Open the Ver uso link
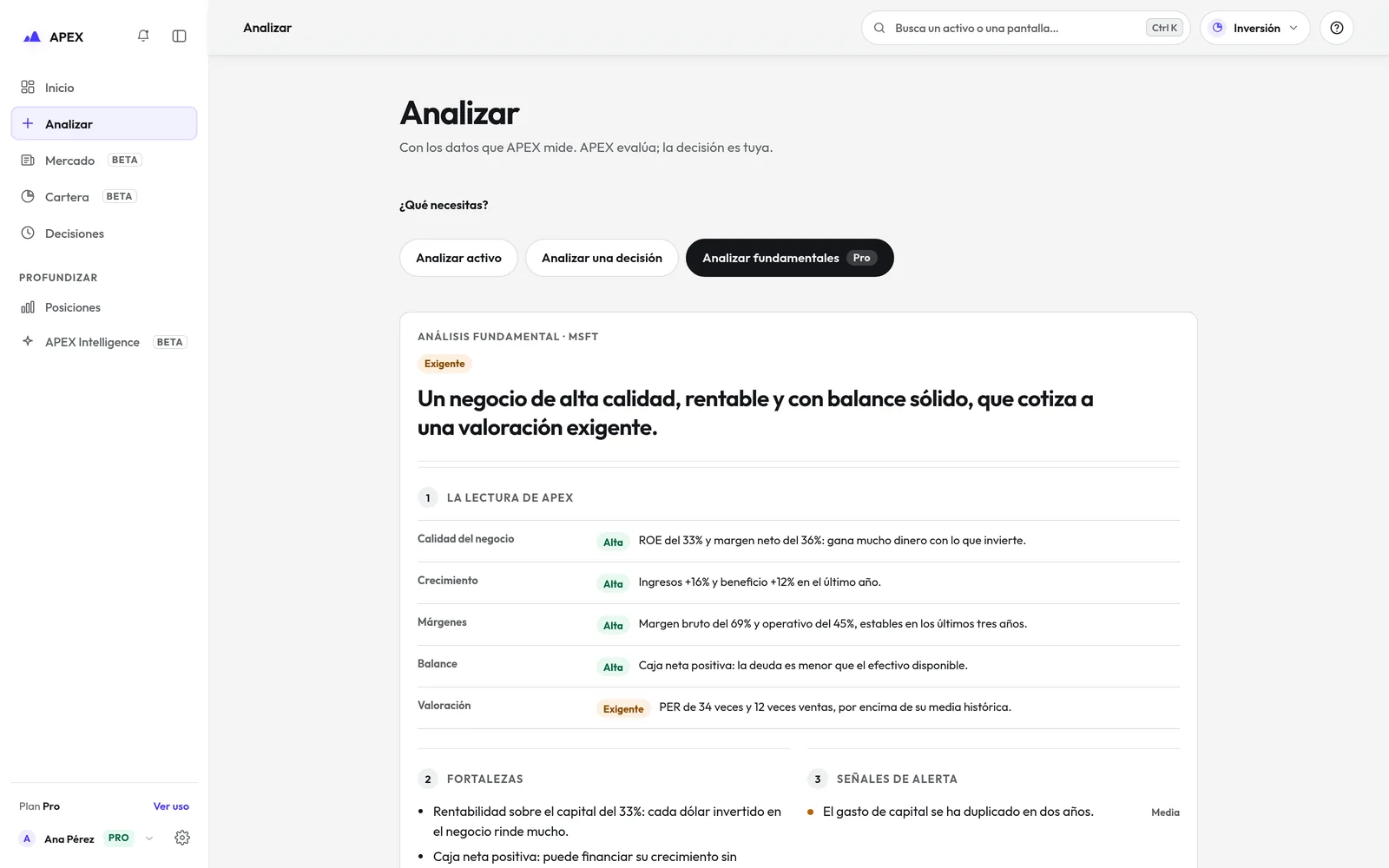1389x868 pixels. [x=171, y=806]
